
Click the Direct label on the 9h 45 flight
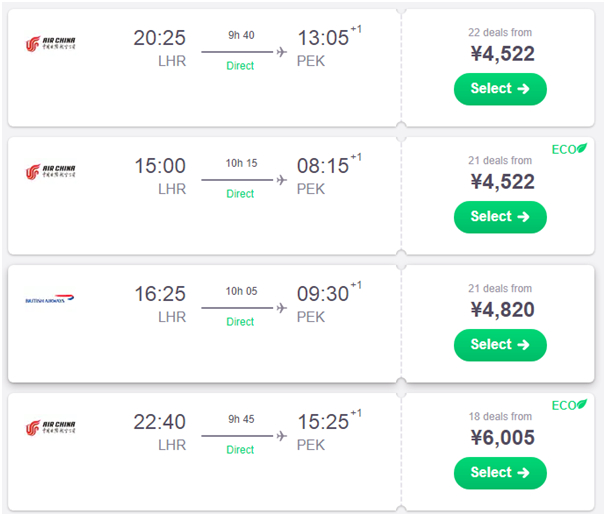[240, 450]
